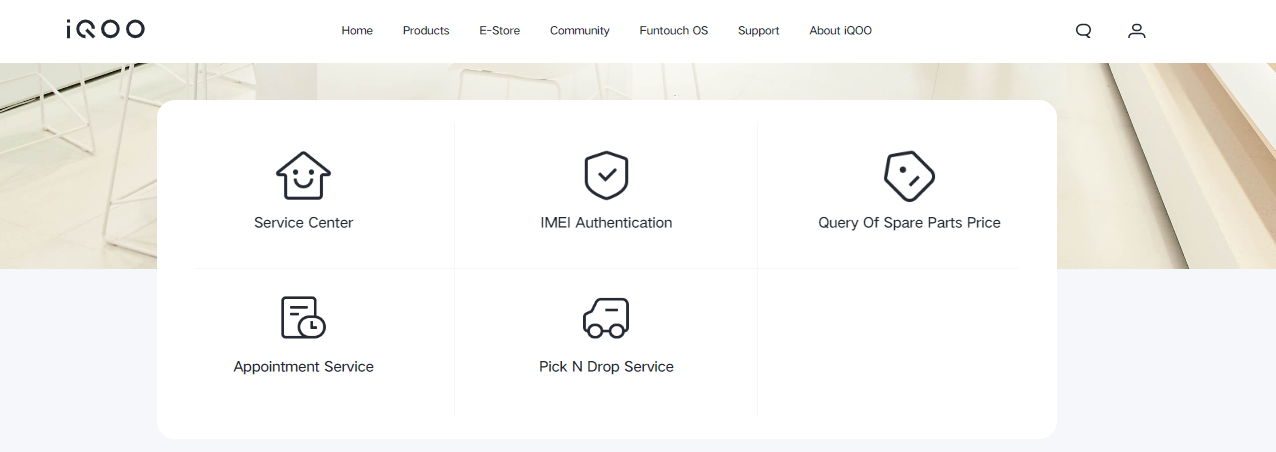The height and width of the screenshot is (452, 1276).
Task: Click About iQOO in the header
Action: (x=840, y=31)
